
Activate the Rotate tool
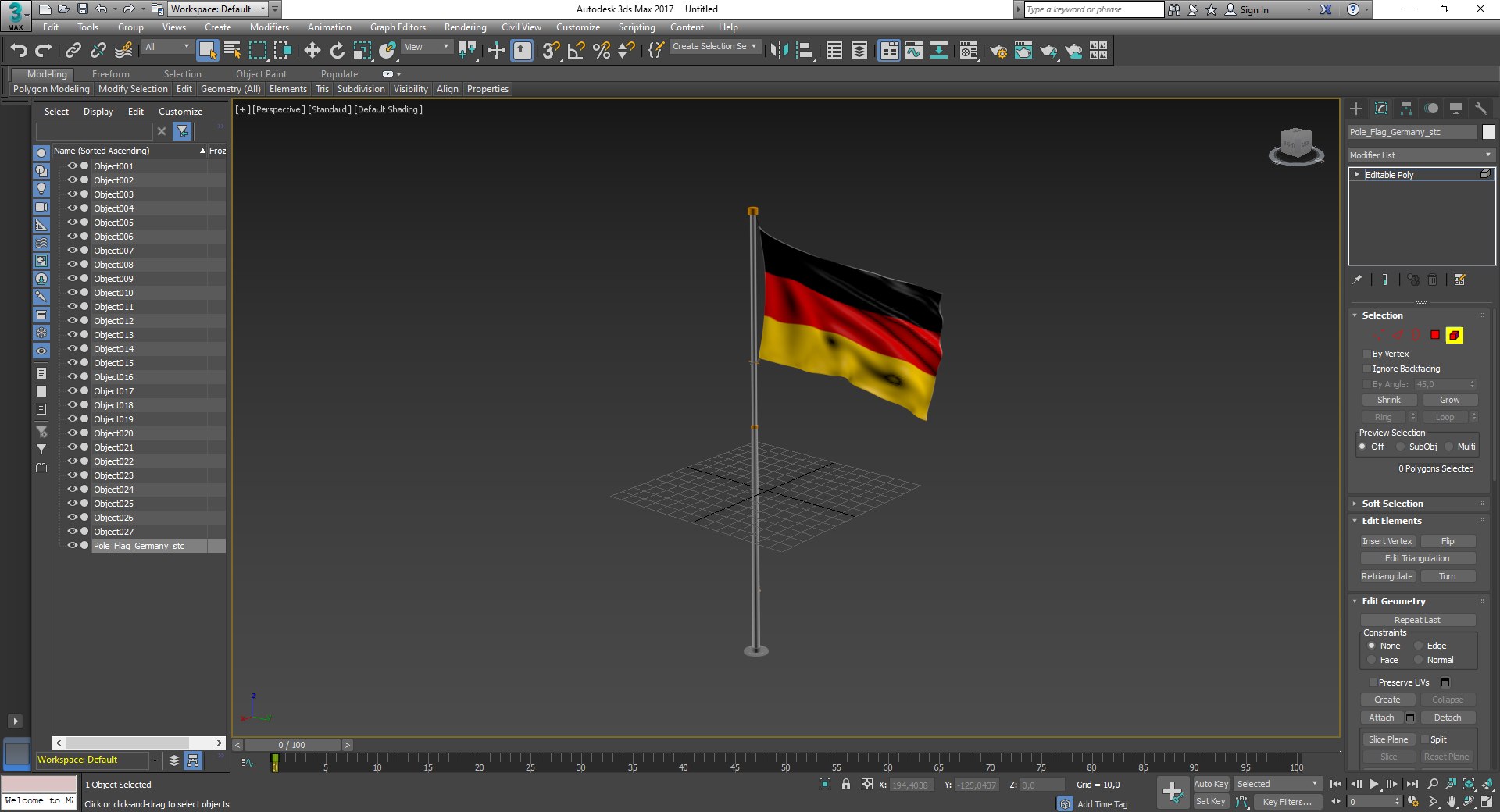coord(337,51)
